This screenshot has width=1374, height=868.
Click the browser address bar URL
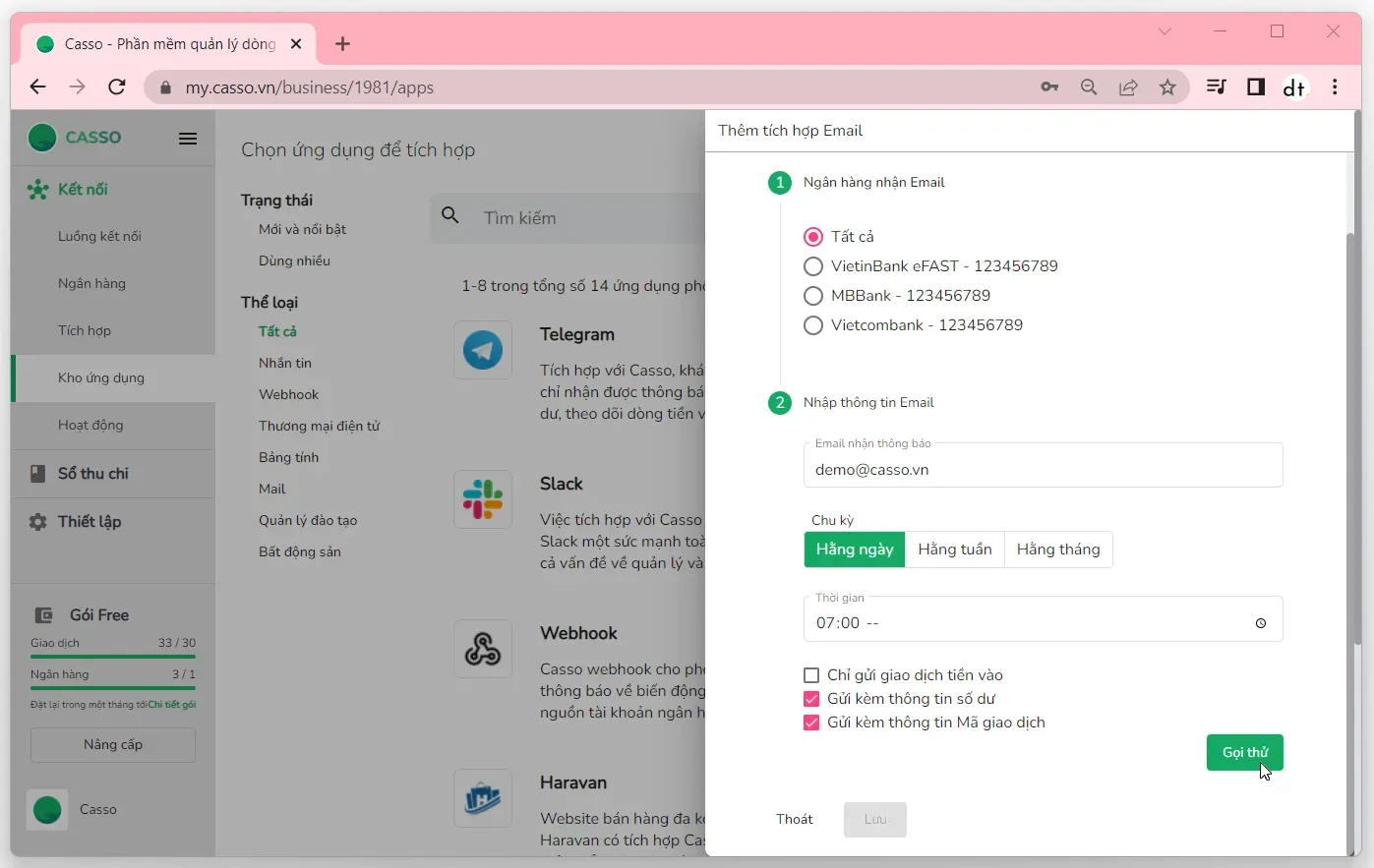[x=310, y=87]
